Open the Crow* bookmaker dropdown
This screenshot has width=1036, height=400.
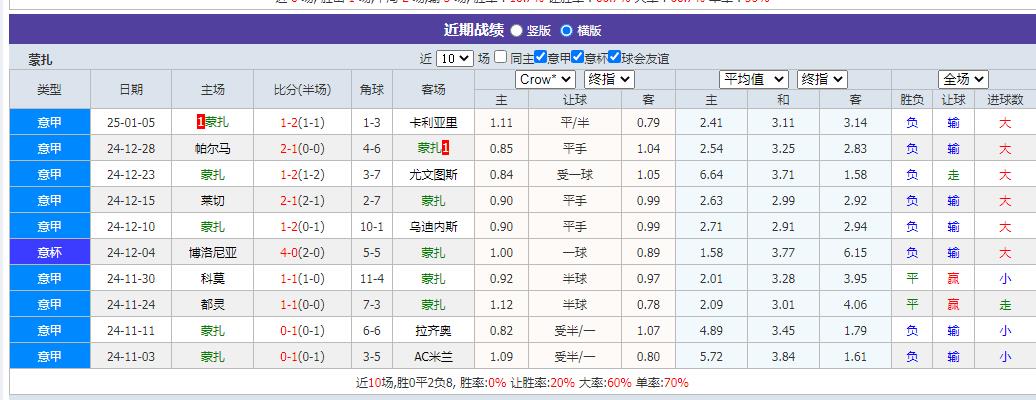[545, 79]
